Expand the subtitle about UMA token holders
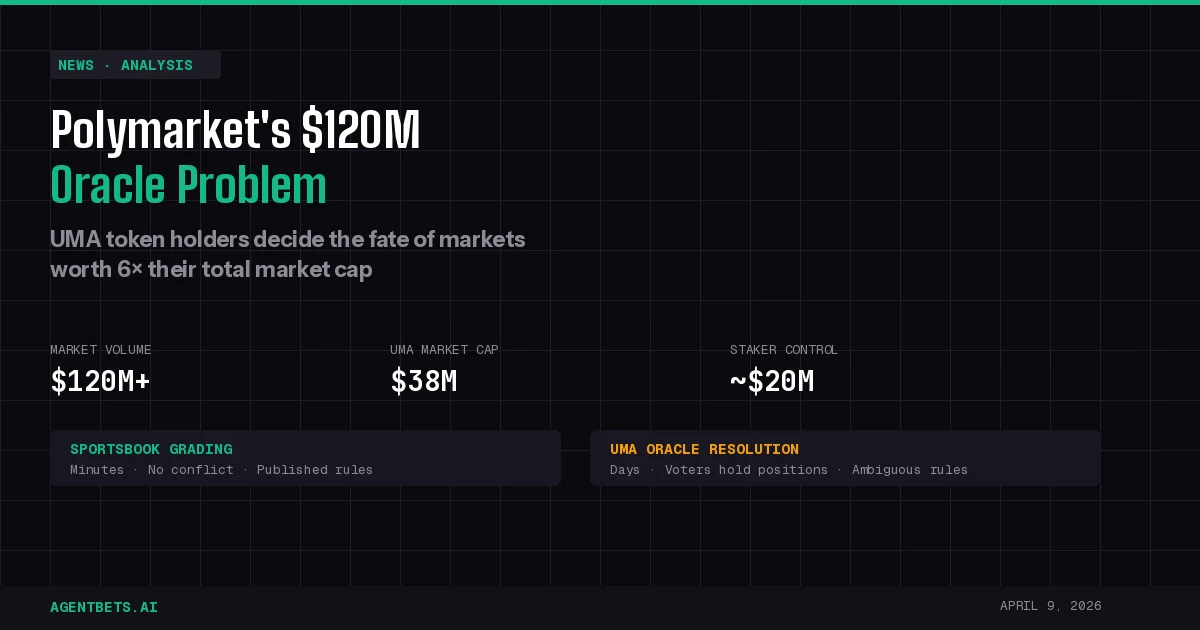Image resolution: width=1200 pixels, height=630 pixels. tap(287, 254)
